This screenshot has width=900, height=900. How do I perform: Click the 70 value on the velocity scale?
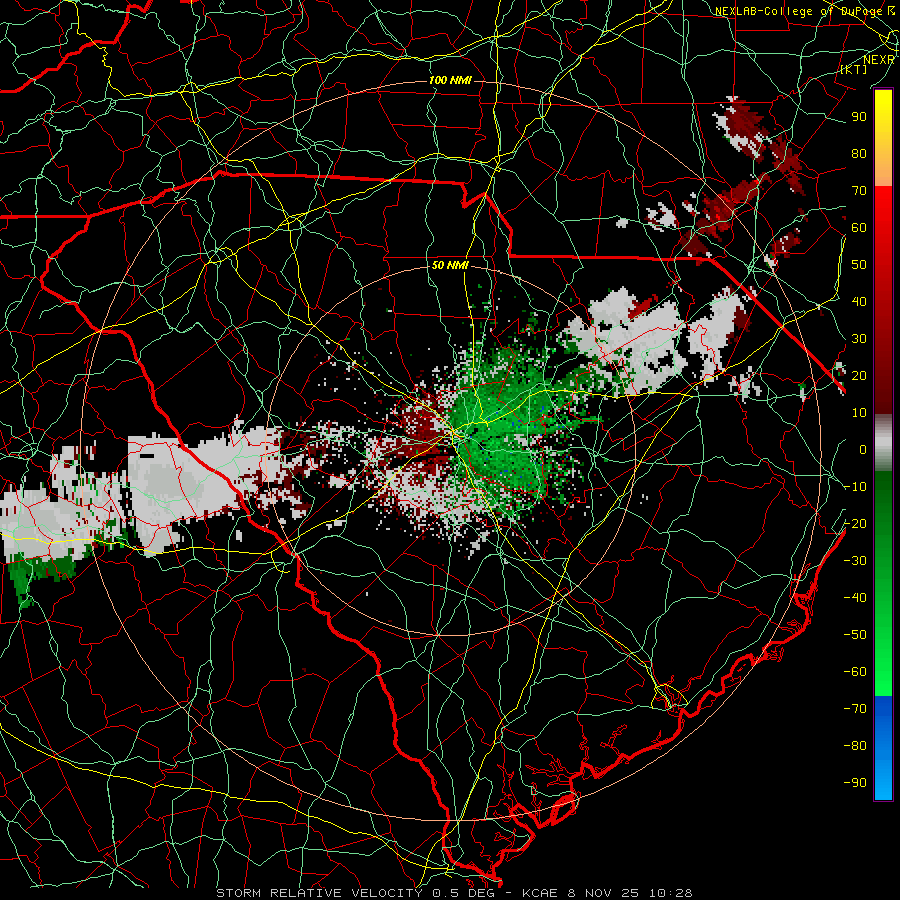pyautogui.click(x=859, y=191)
